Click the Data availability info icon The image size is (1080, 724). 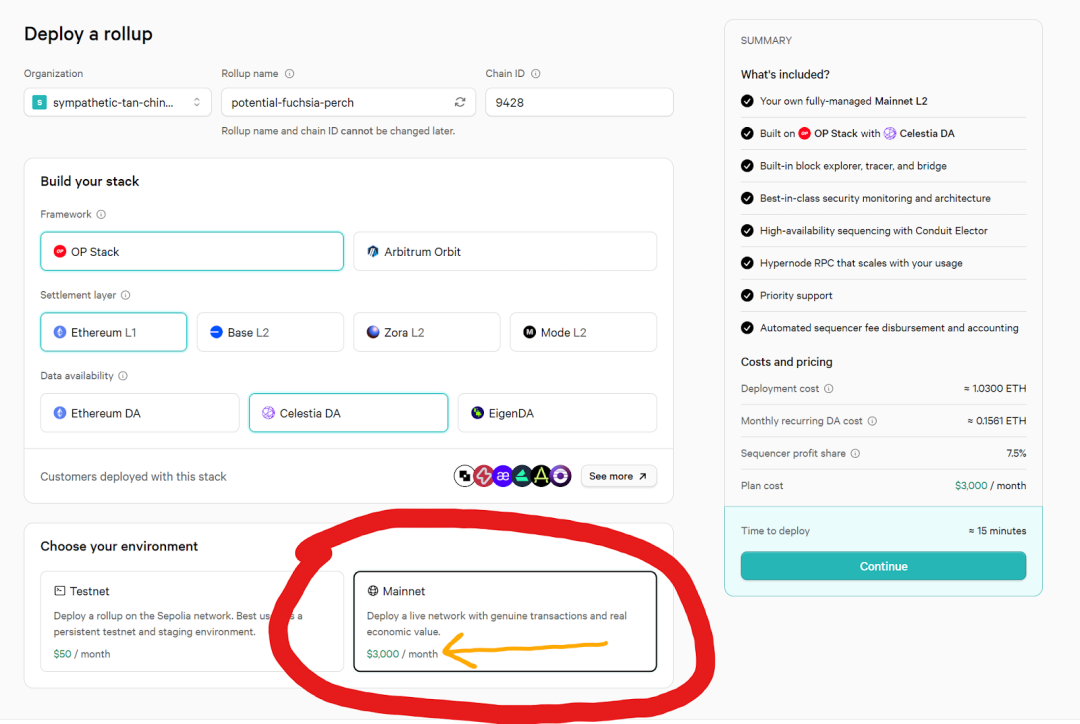point(123,376)
